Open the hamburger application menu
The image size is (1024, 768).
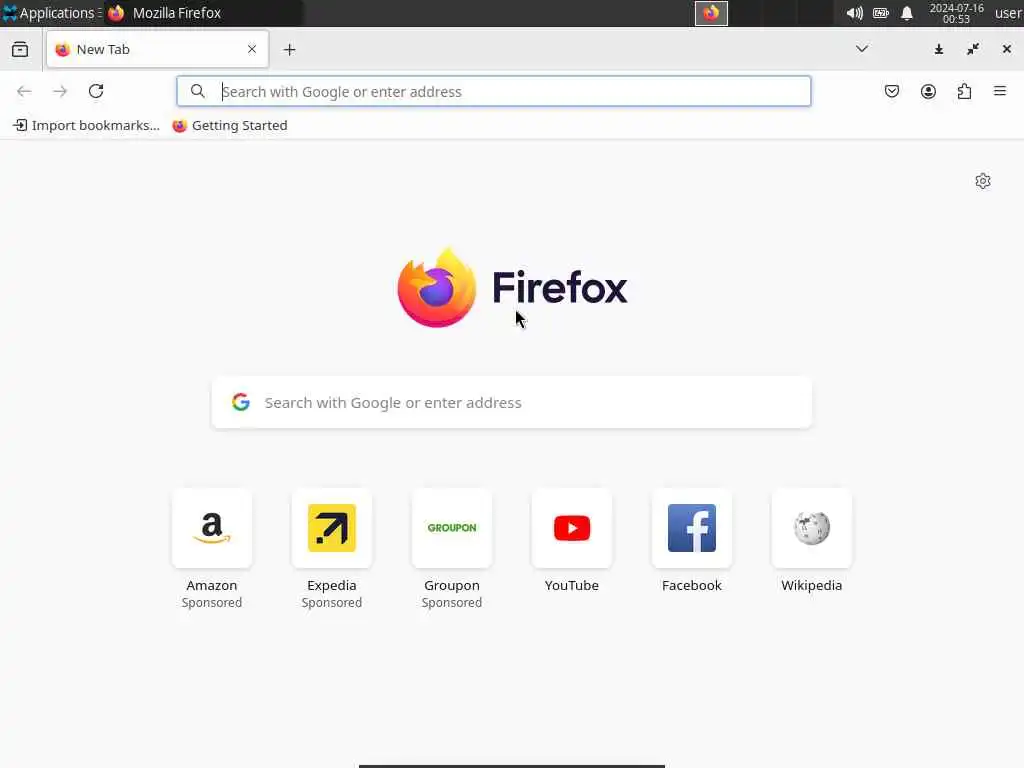pyautogui.click(x=1000, y=91)
